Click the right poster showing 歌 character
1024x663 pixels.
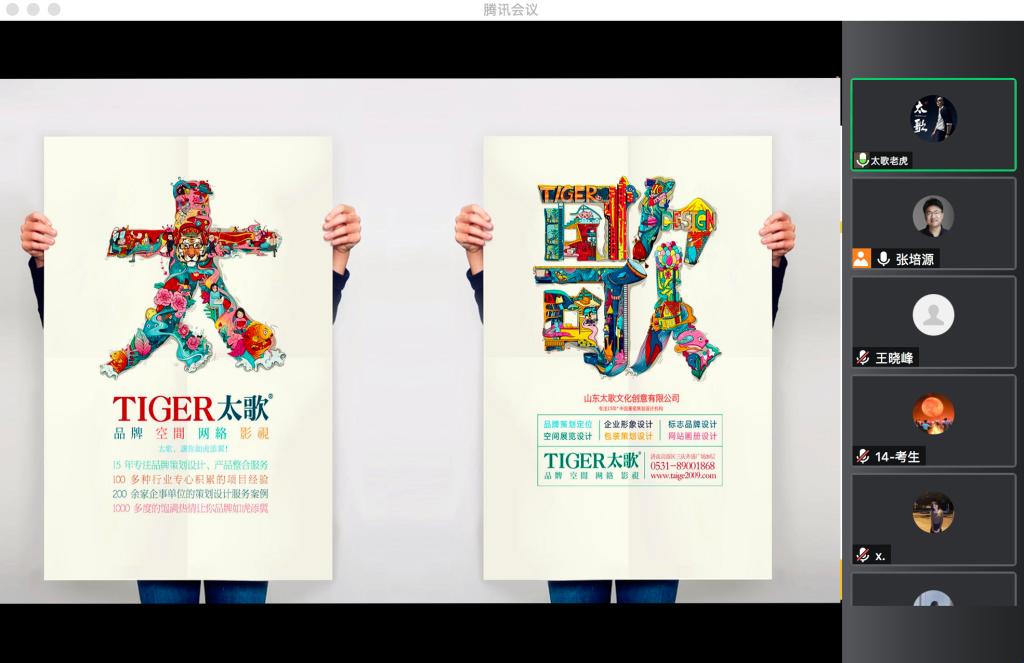(x=627, y=357)
